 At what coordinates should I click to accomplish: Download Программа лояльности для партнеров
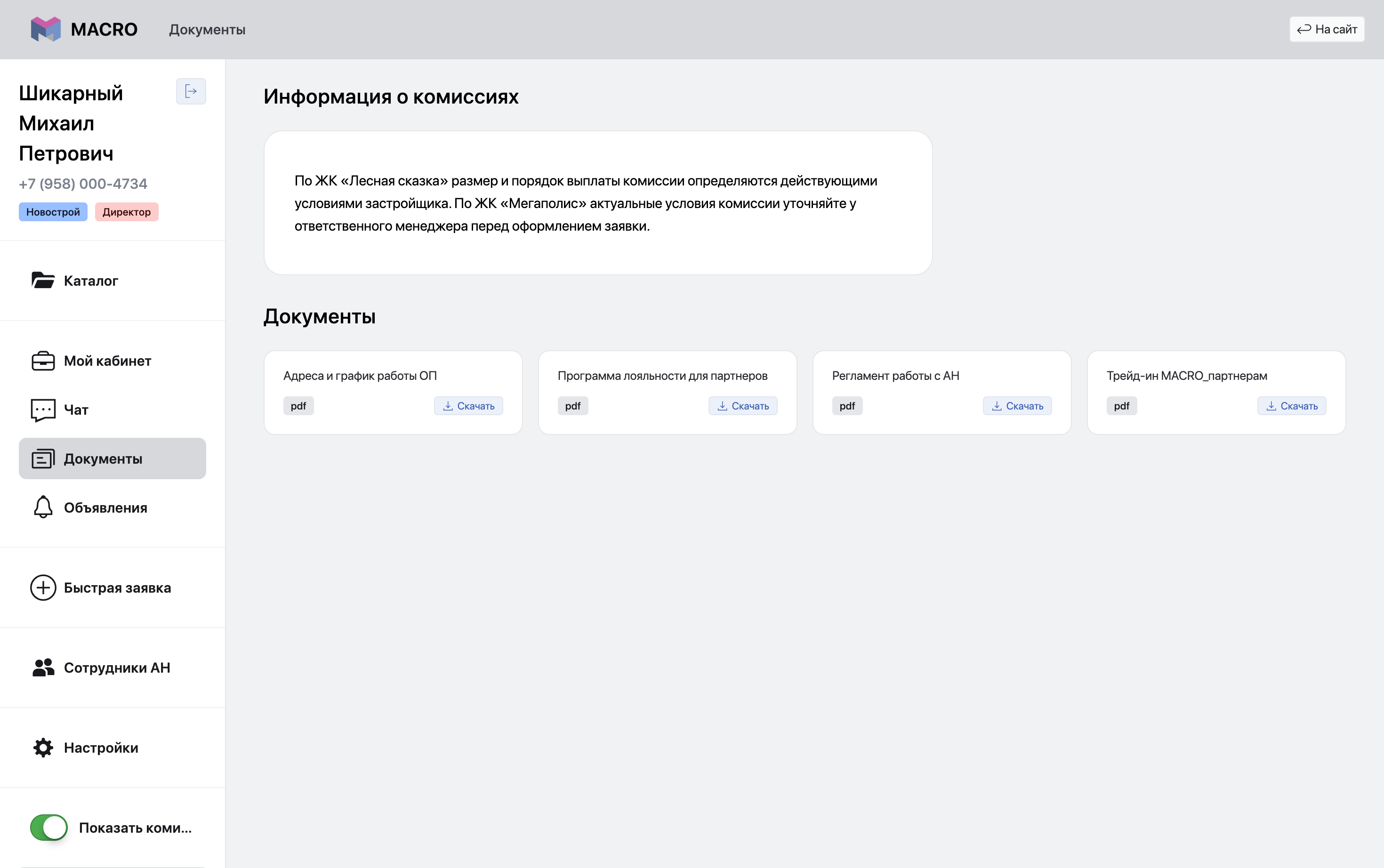[x=743, y=406]
